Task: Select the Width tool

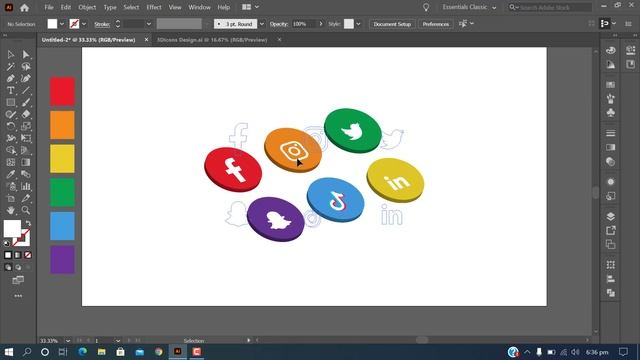Action: click(x=11, y=138)
